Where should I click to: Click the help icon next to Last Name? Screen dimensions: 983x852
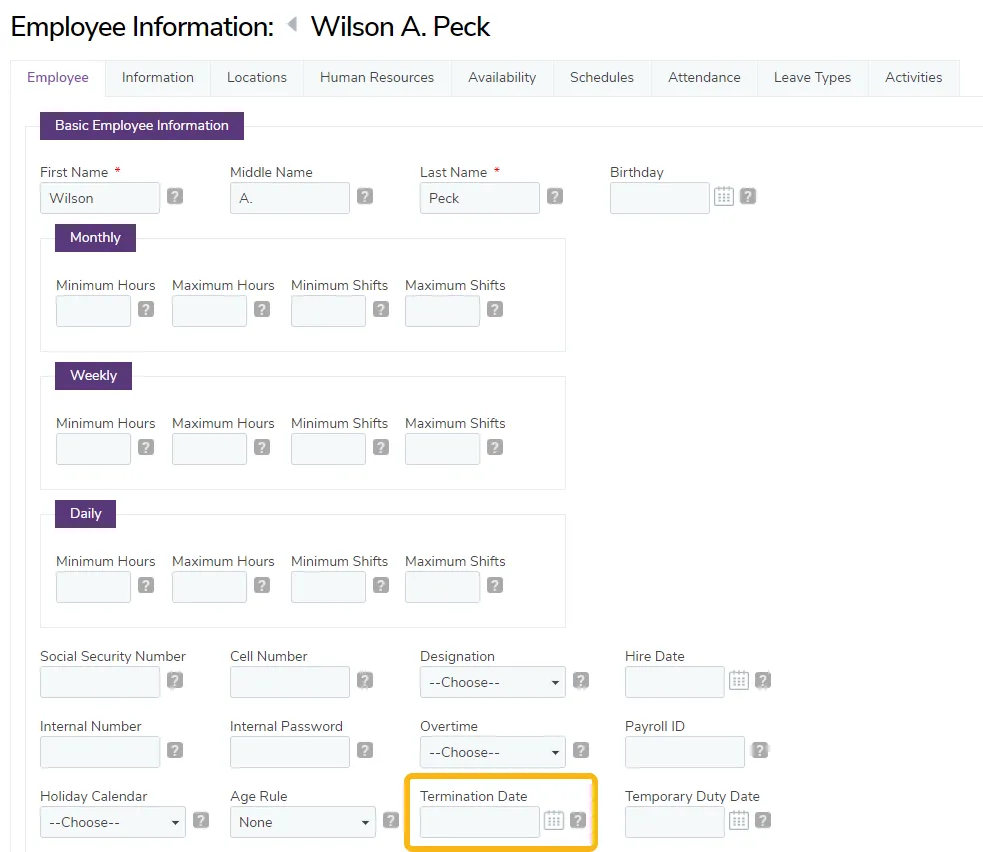[555, 196]
